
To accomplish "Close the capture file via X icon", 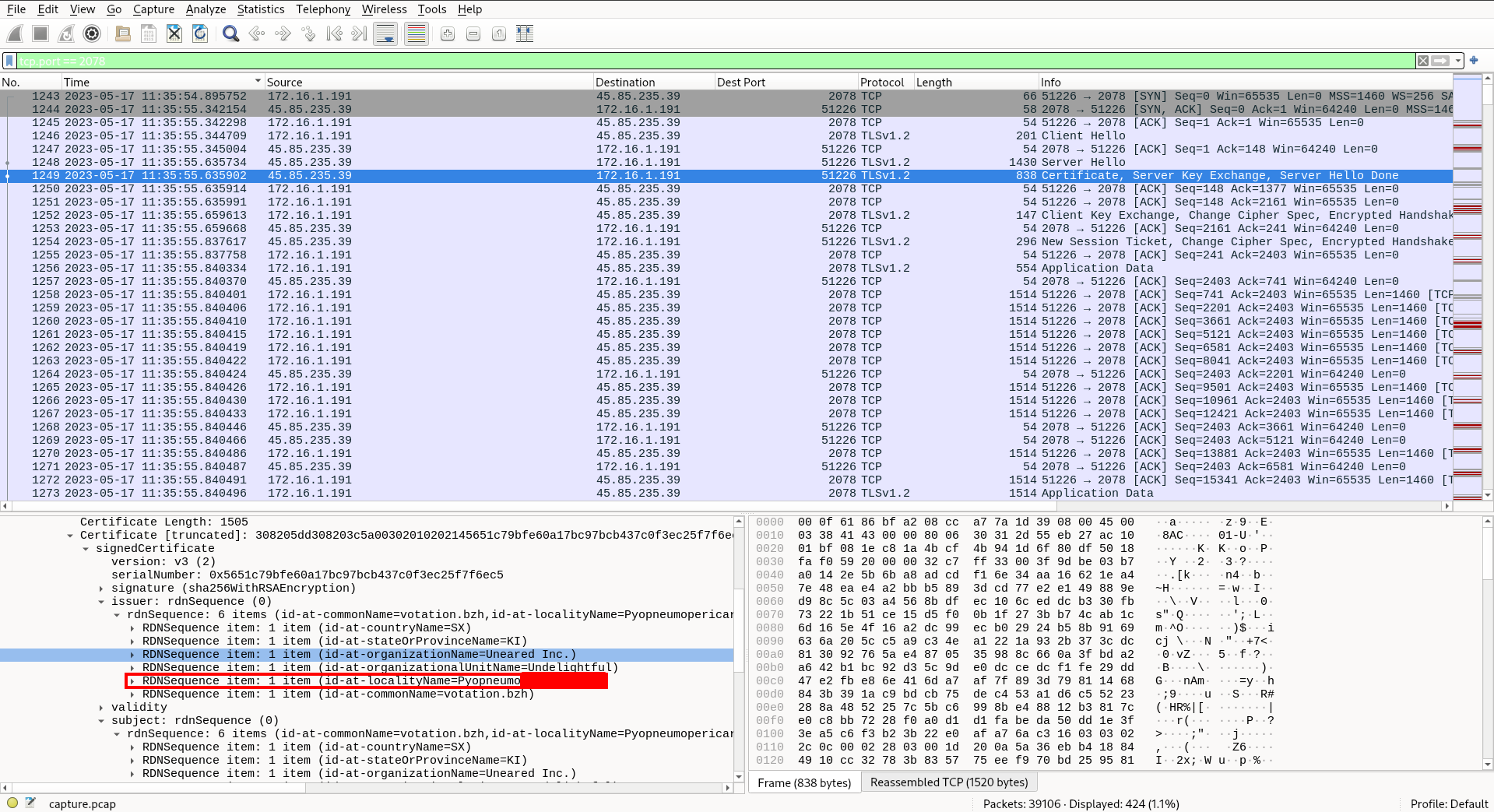I will click(x=174, y=33).
